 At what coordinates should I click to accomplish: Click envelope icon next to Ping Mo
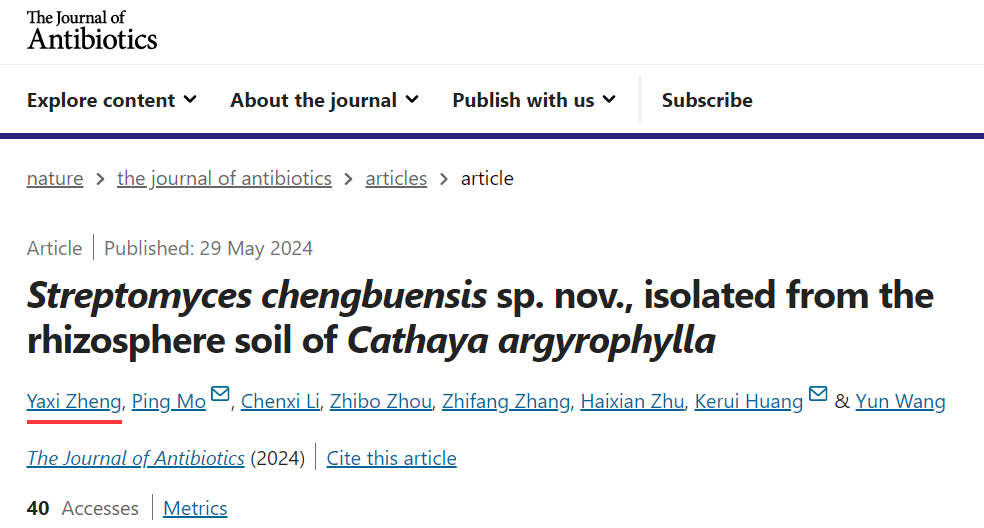click(220, 394)
